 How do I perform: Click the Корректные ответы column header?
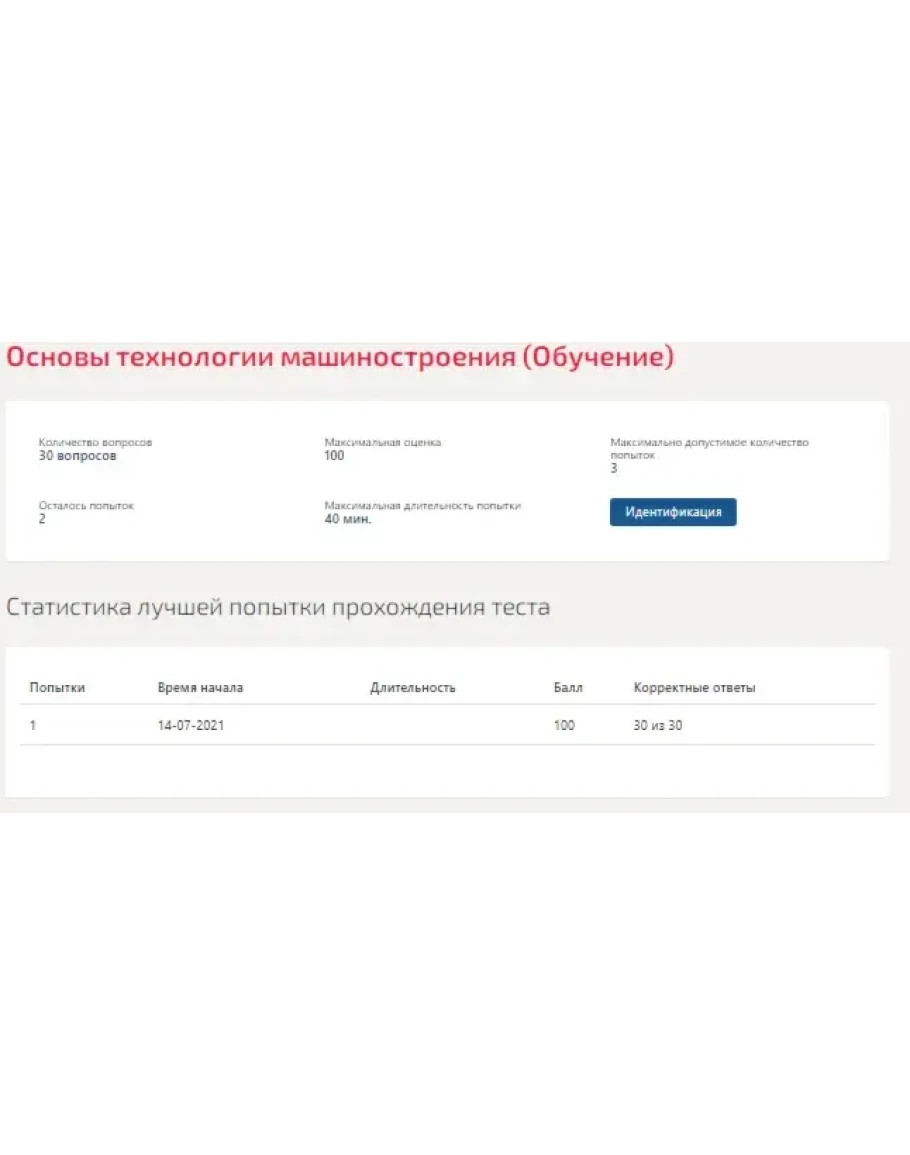pos(694,688)
